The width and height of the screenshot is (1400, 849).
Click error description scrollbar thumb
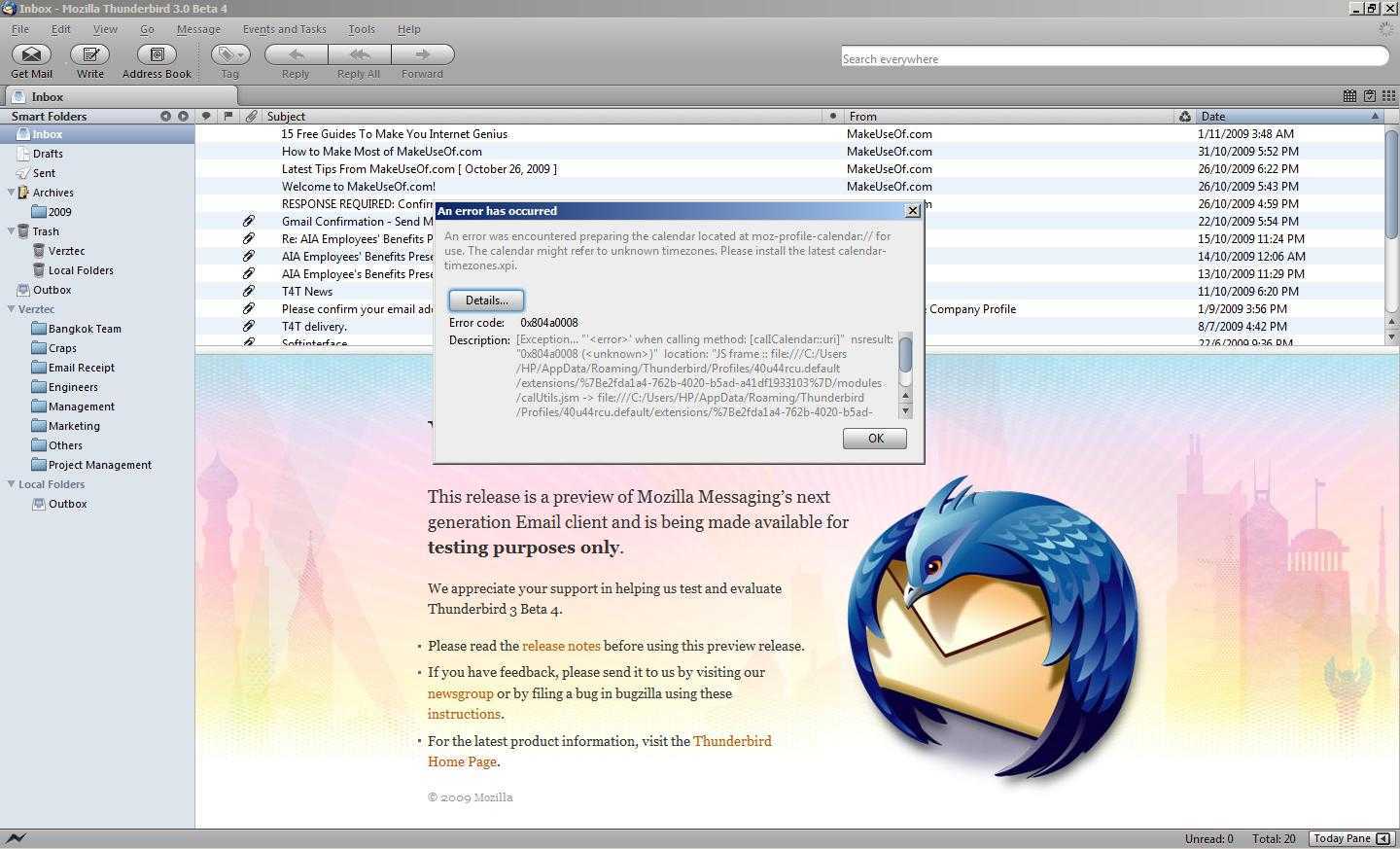click(905, 353)
